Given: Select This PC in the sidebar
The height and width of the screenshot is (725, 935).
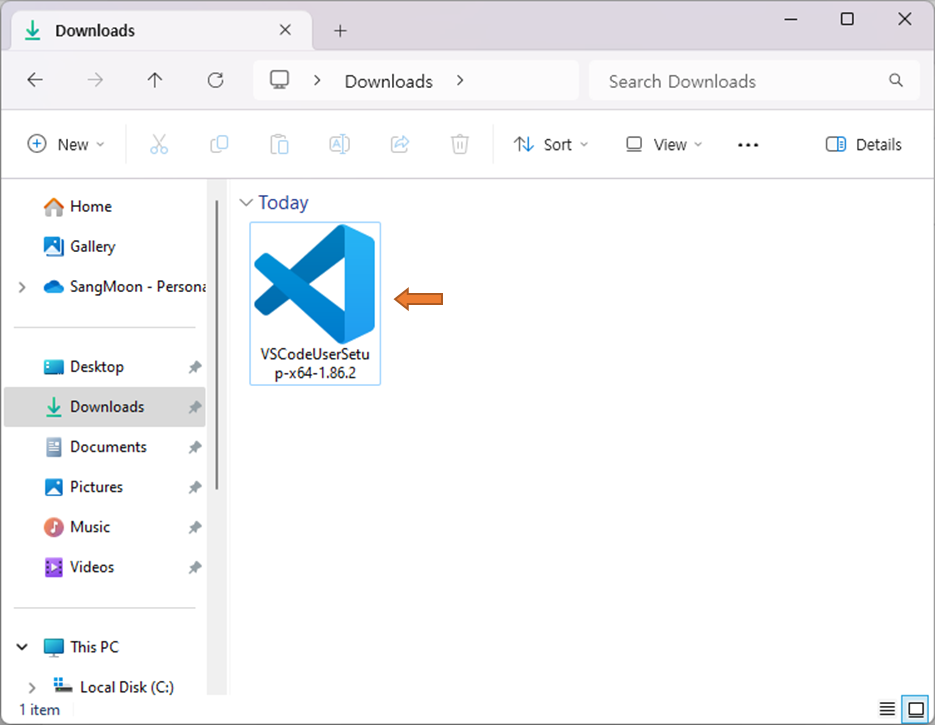Looking at the screenshot, I should click(x=94, y=647).
